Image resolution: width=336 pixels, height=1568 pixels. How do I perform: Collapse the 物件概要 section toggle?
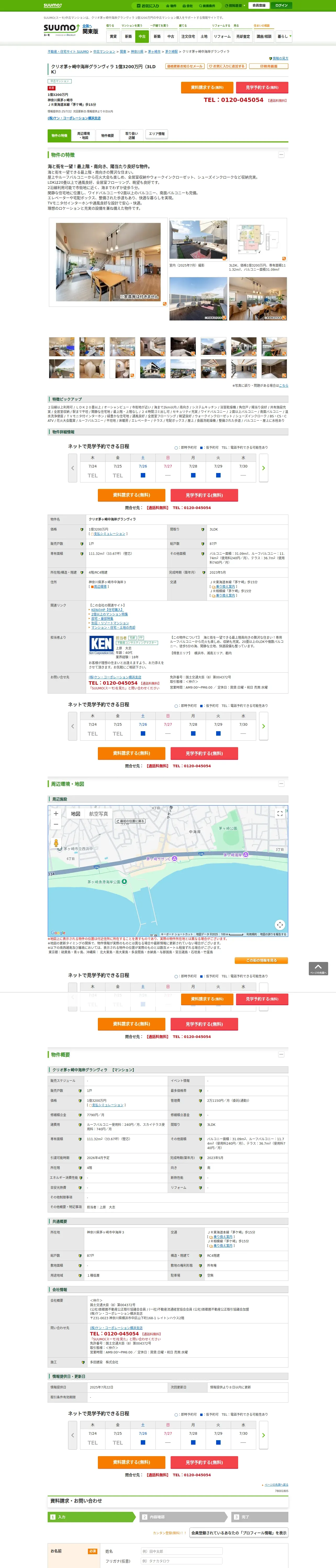click(x=281, y=1054)
